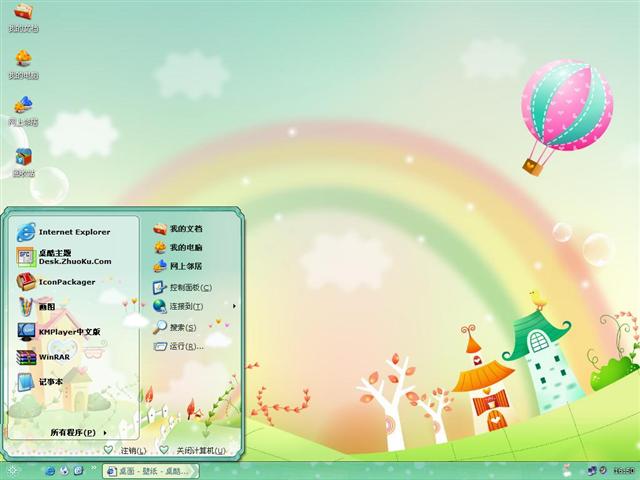Click the Start button on taskbar
Viewport: 640px width, 480px height.
11,471
